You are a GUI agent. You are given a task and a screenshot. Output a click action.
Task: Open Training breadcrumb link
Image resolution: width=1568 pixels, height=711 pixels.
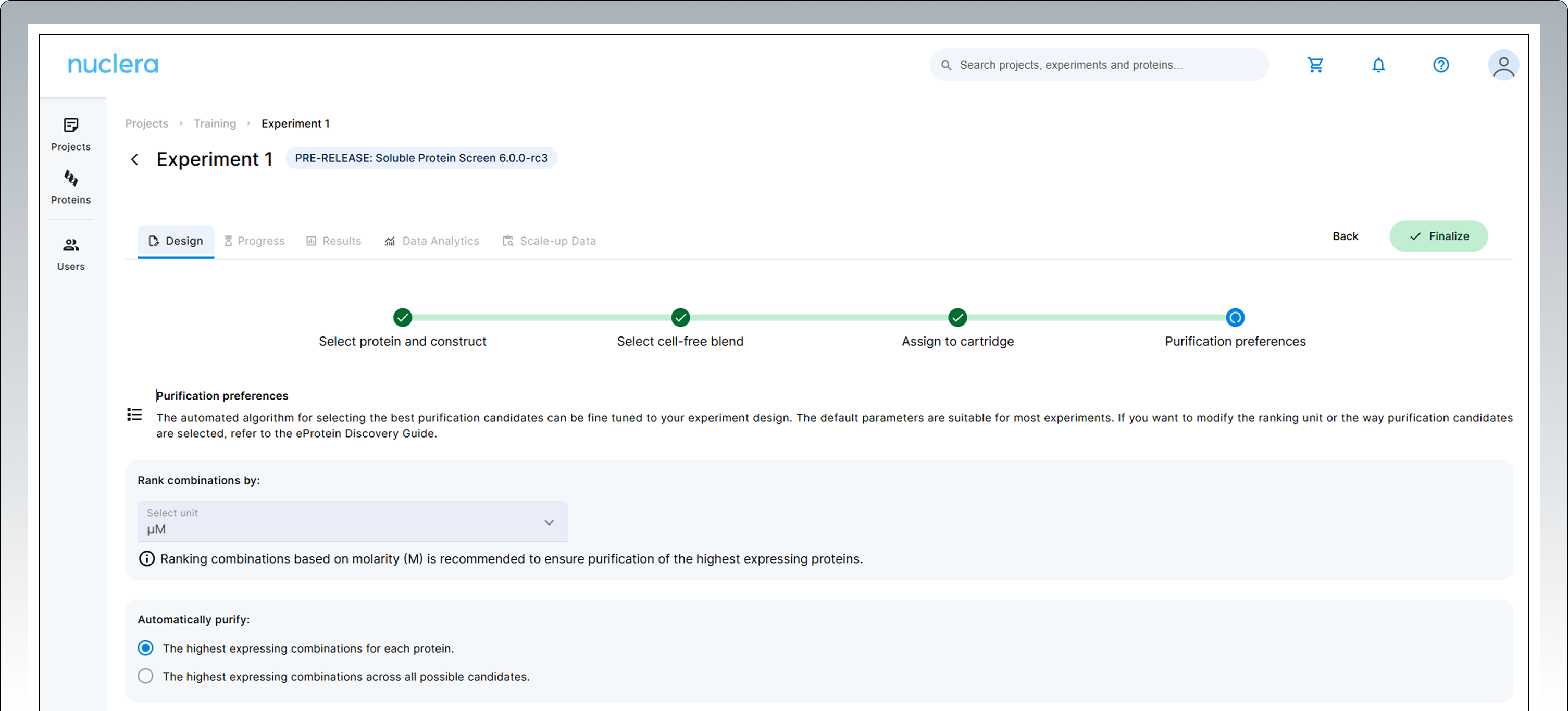pyautogui.click(x=215, y=123)
